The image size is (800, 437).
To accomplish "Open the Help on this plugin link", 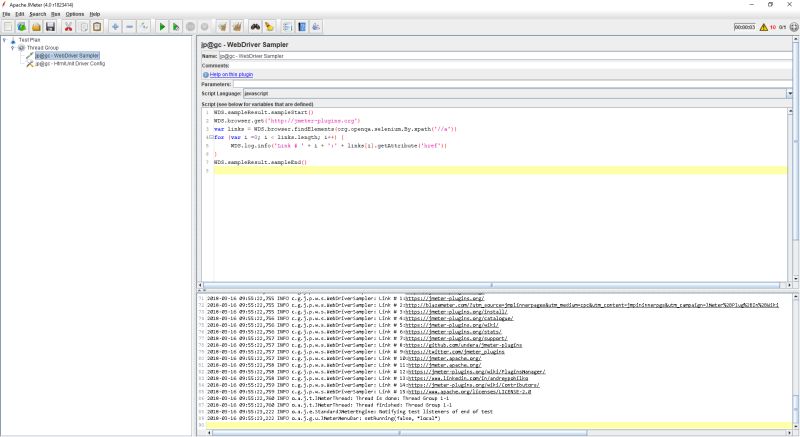I will click(231, 74).
